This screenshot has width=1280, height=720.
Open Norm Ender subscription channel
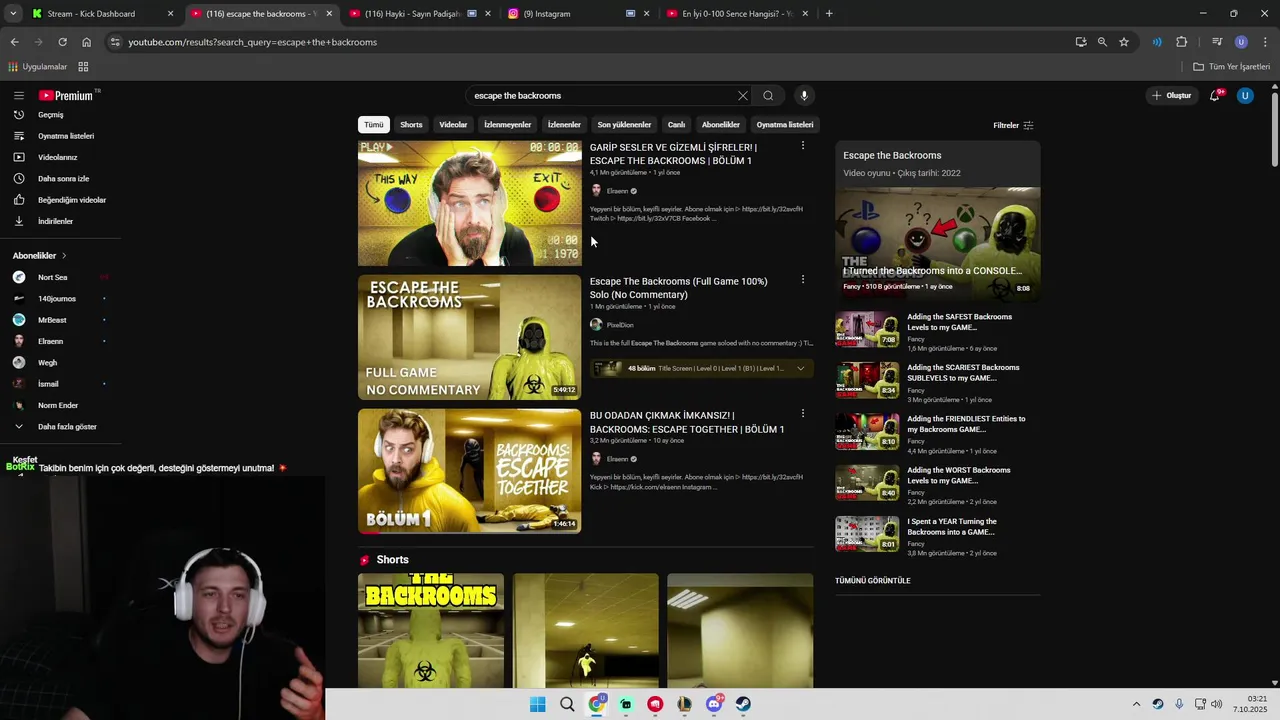(x=60, y=405)
